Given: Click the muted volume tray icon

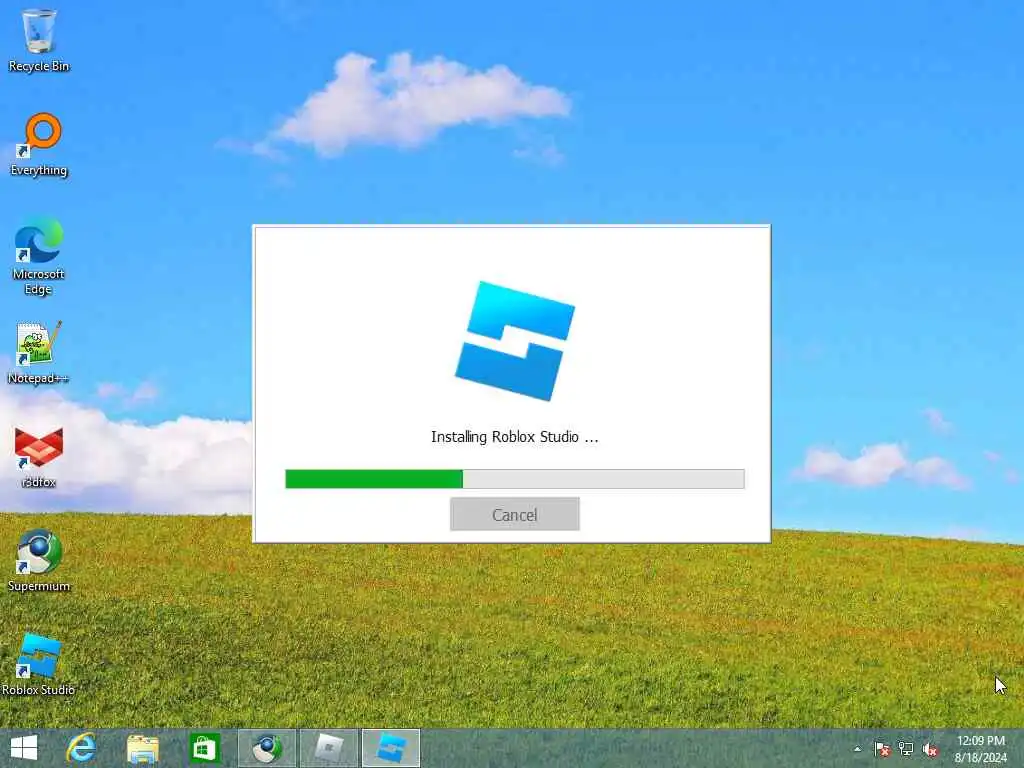Looking at the screenshot, I should 930,749.
